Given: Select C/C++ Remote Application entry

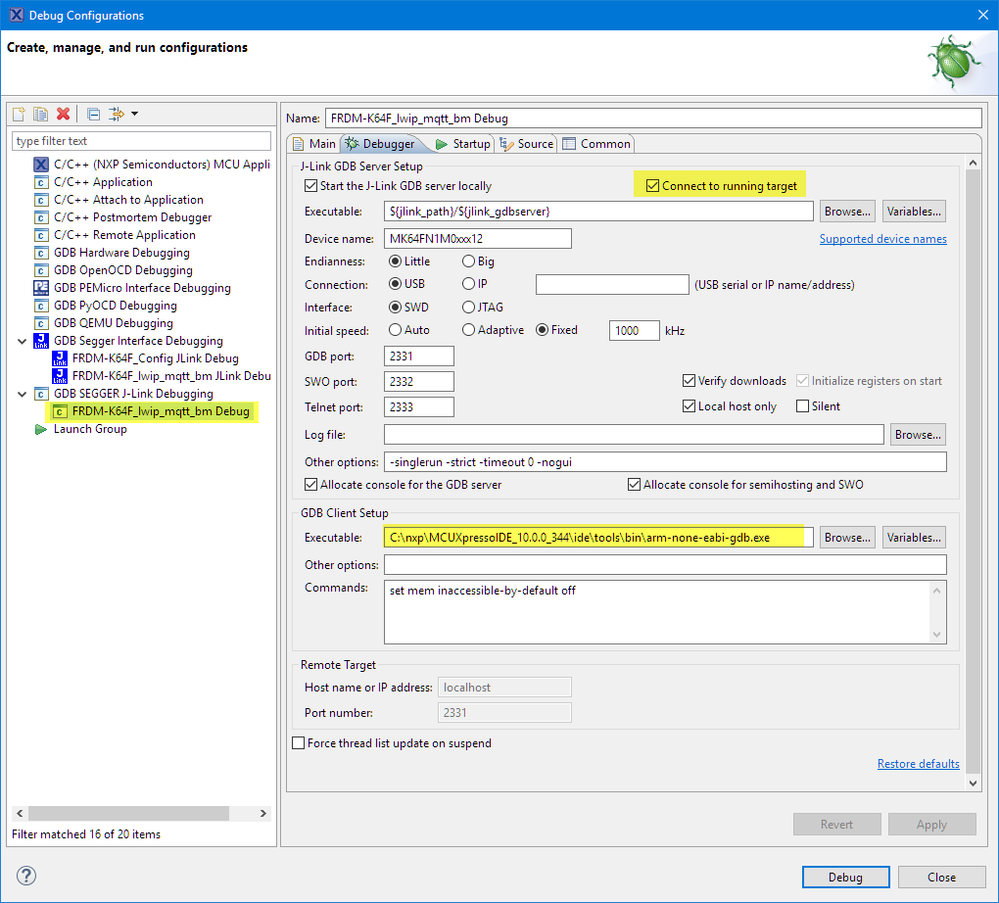Looking at the screenshot, I should point(124,235).
